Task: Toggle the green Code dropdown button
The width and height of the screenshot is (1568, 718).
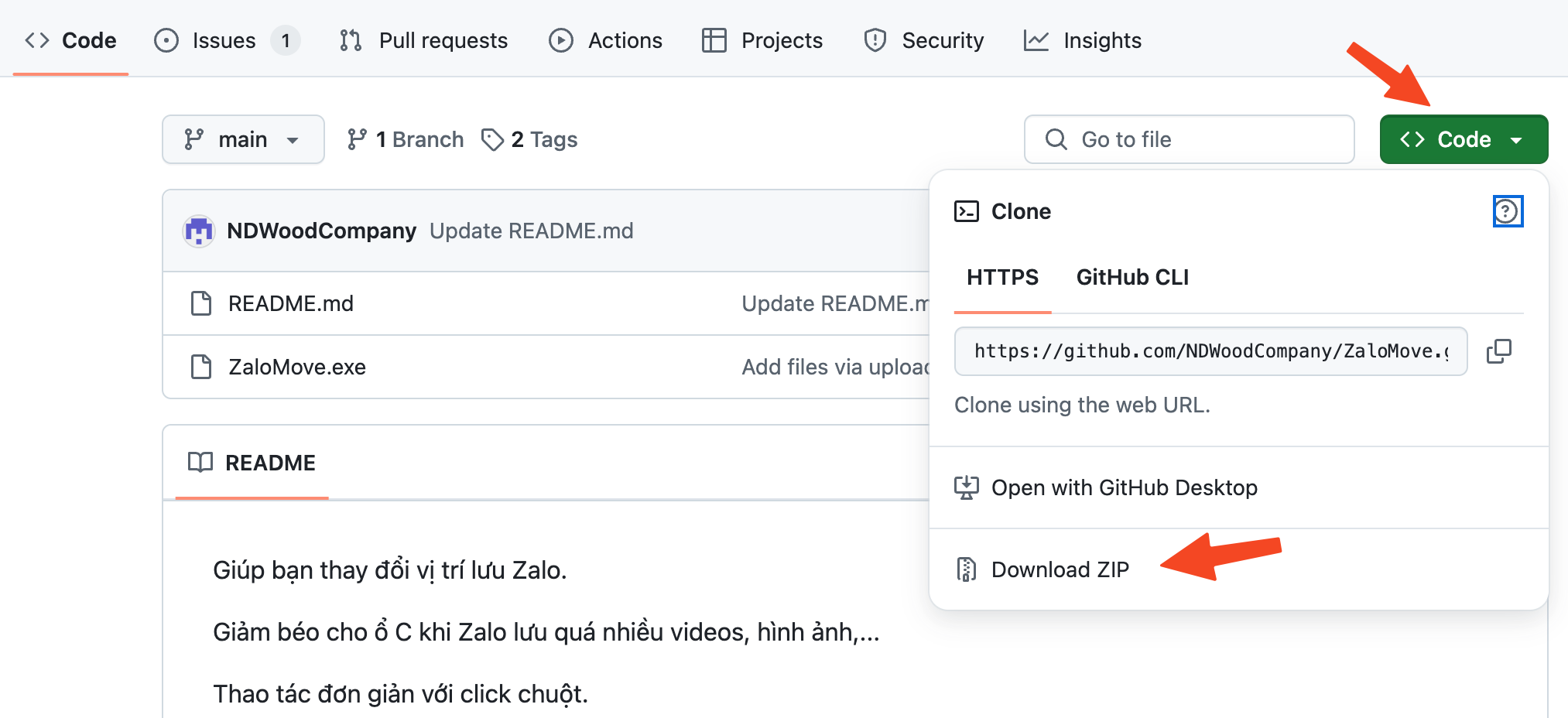Action: tap(1464, 139)
